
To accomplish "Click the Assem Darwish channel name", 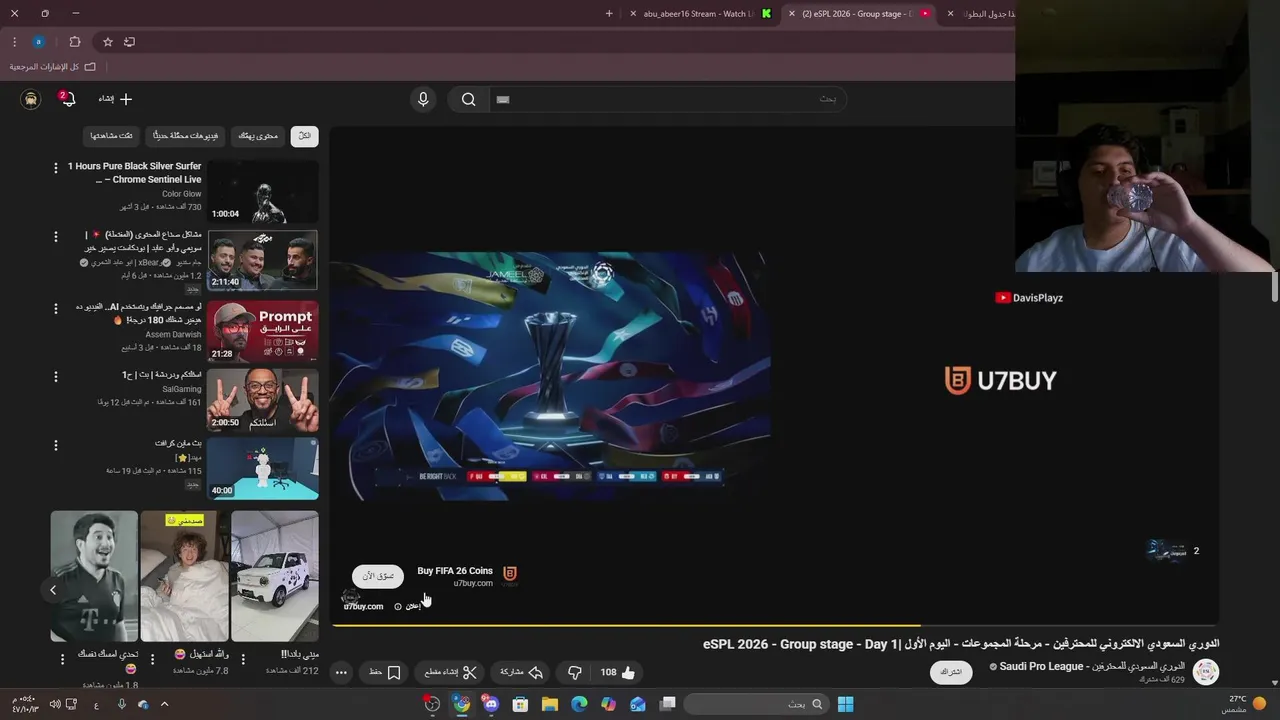I will pyautogui.click(x=173, y=335).
